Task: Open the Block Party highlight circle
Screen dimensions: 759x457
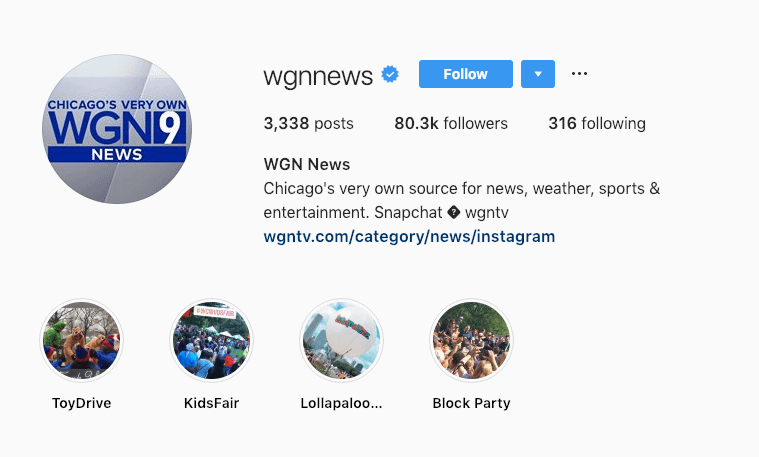Action: (x=471, y=340)
